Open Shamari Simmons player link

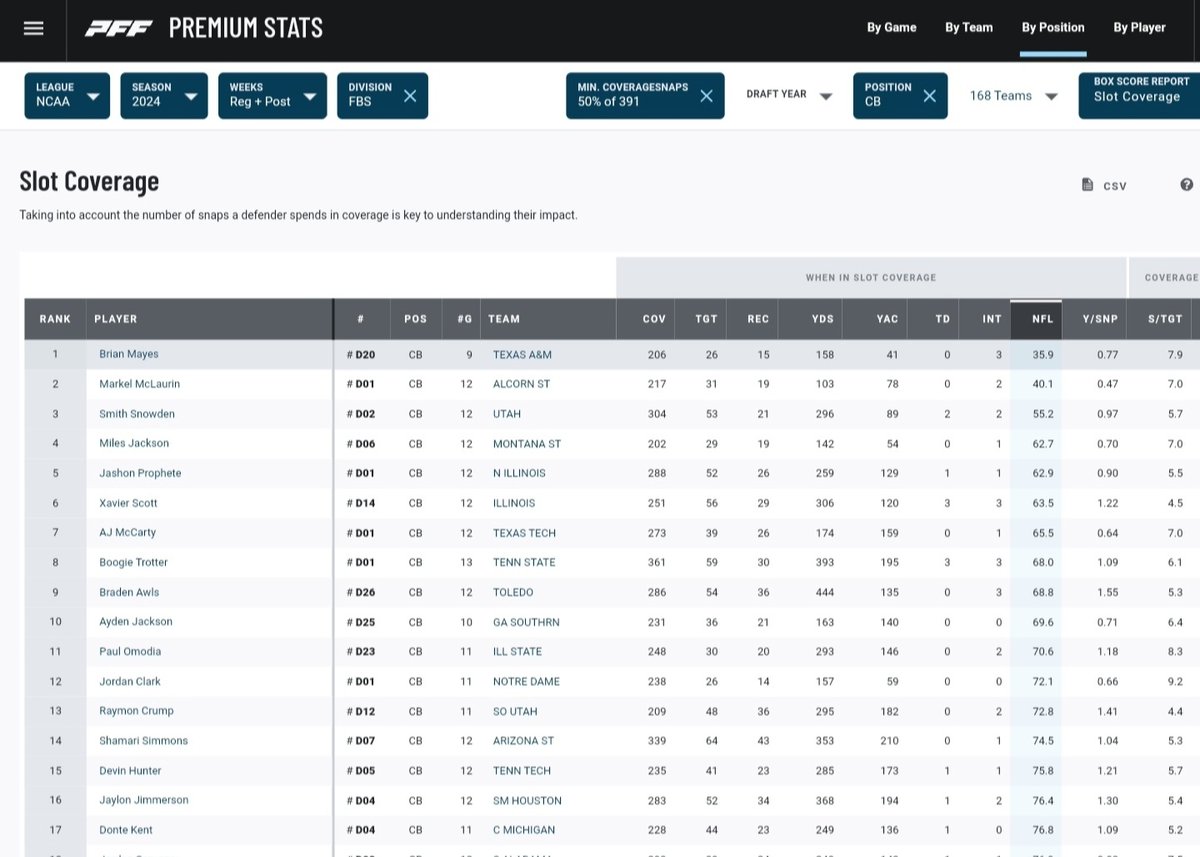tap(143, 741)
